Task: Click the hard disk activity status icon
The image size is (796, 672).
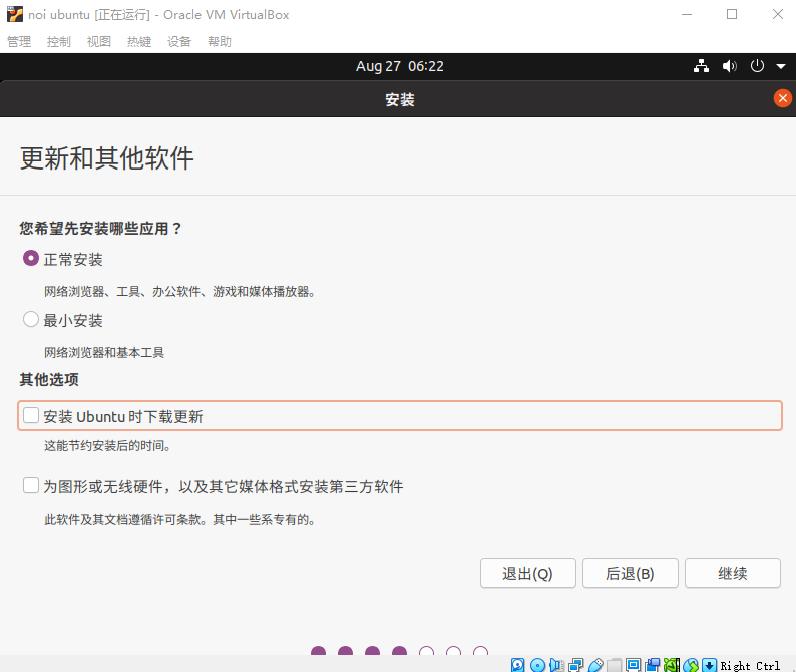Action: click(x=517, y=665)
